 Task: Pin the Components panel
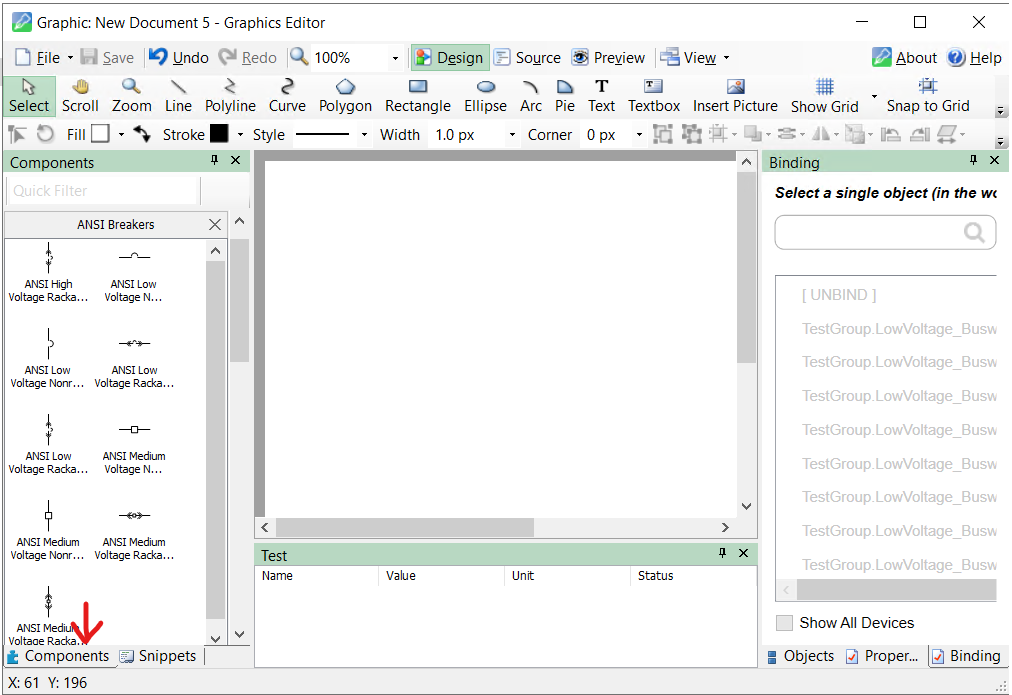tap(215, 160)
